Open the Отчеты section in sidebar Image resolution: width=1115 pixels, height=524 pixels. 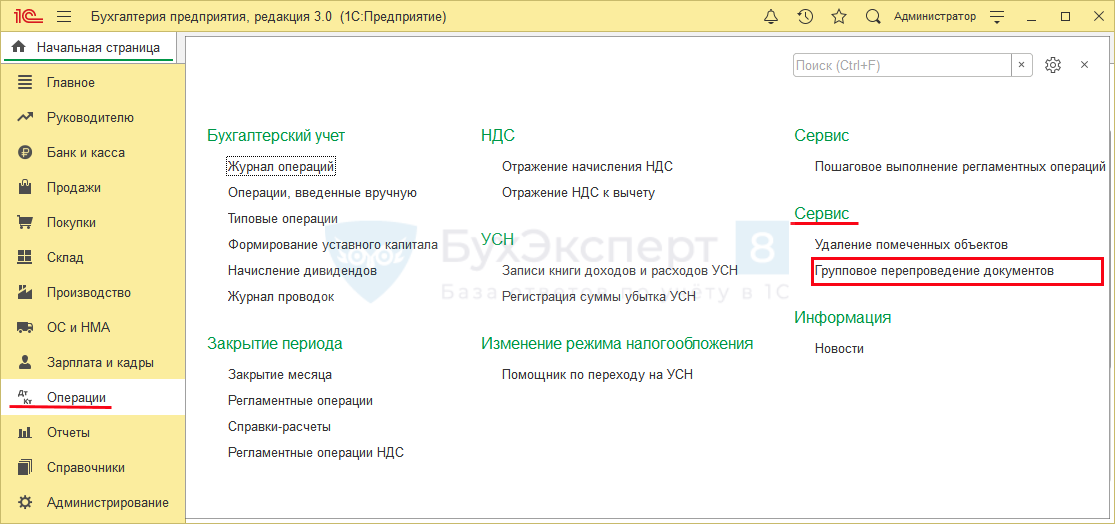[68, 433]
